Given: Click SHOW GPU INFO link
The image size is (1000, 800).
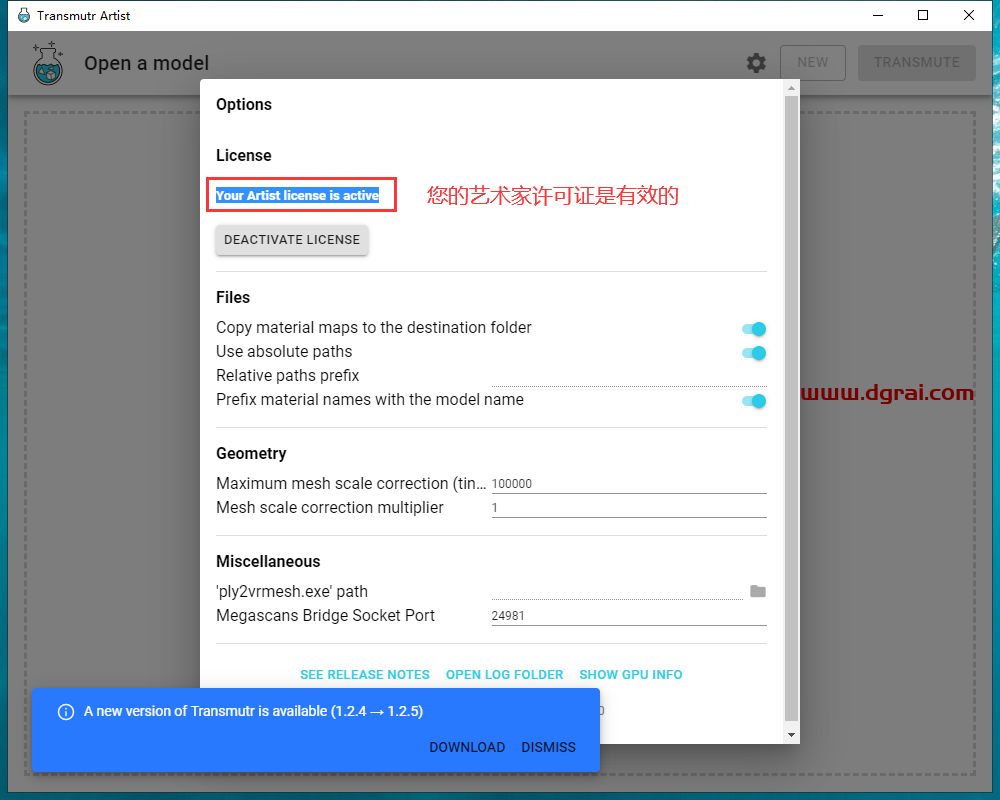Looking at the screenshot, I should click(x=631, y=674).
